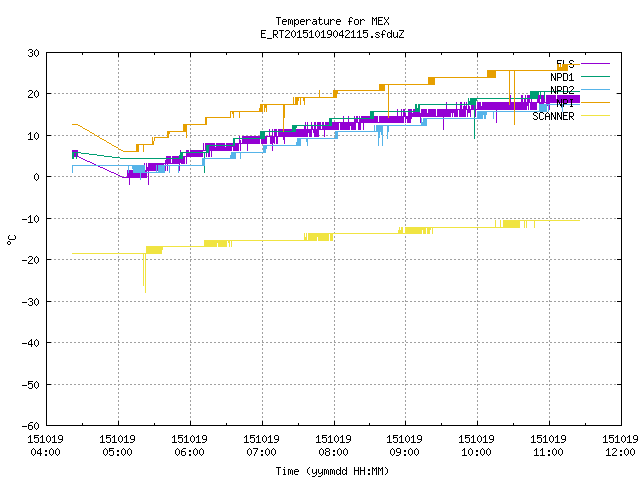Click the green NPD1 legend line sample
640x480 pixels.
(595, 76)
